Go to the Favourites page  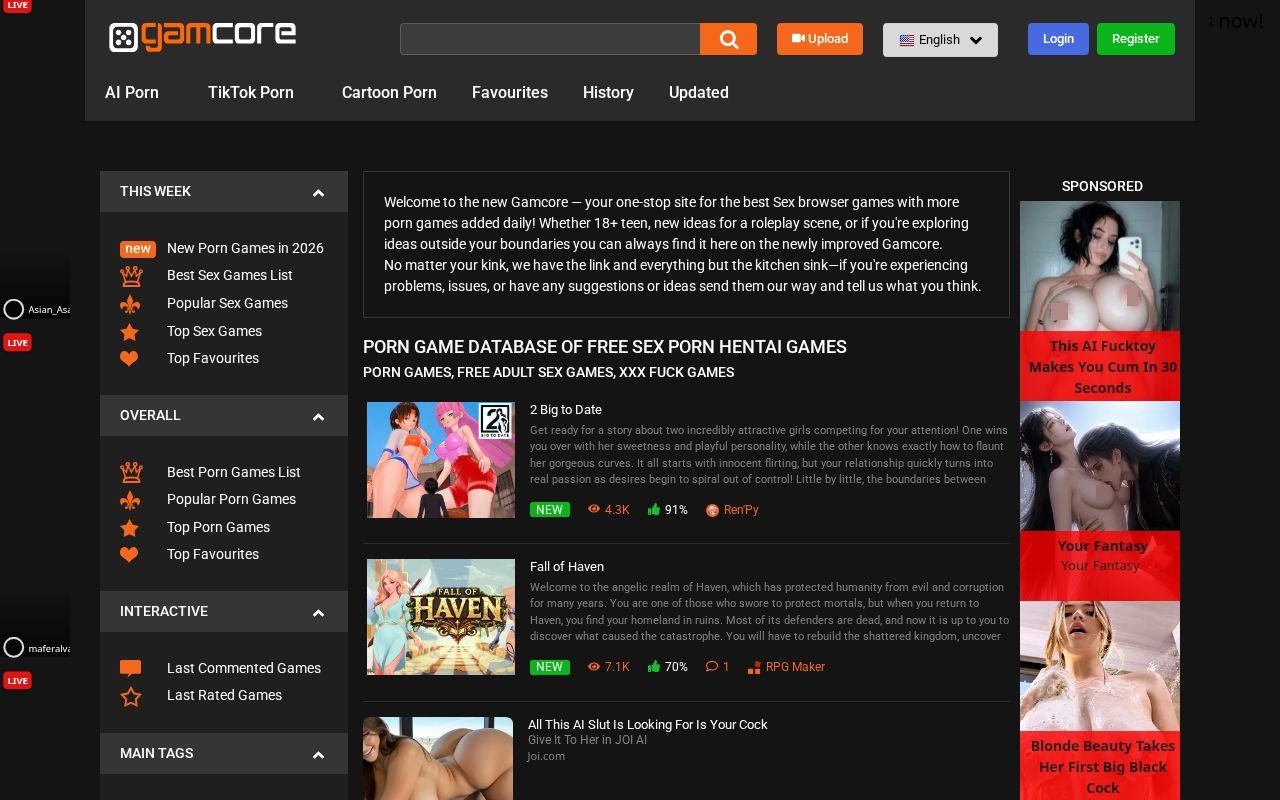pyautogui.click(x=510, y=92)
